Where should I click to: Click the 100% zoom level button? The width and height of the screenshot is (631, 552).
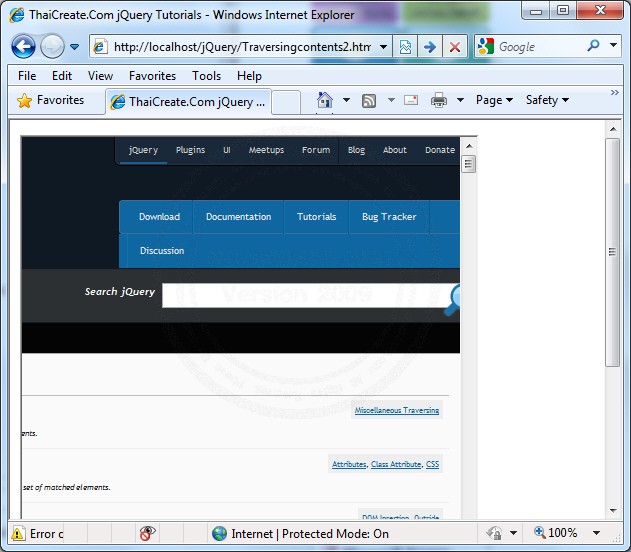pos(555,533)
